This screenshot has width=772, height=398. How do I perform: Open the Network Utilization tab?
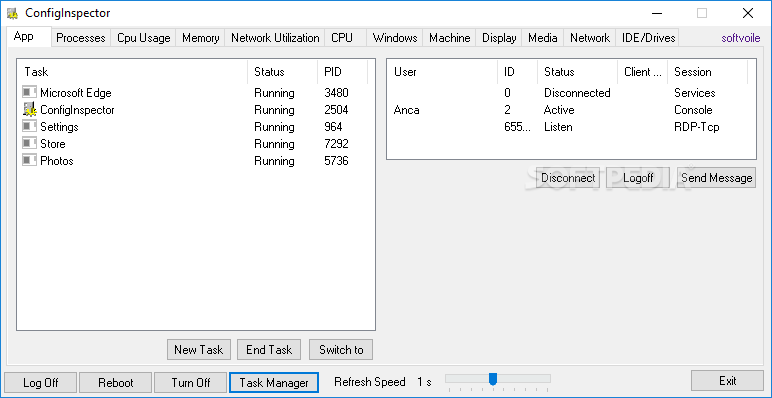pyautogui.click(x=275, y=38)
